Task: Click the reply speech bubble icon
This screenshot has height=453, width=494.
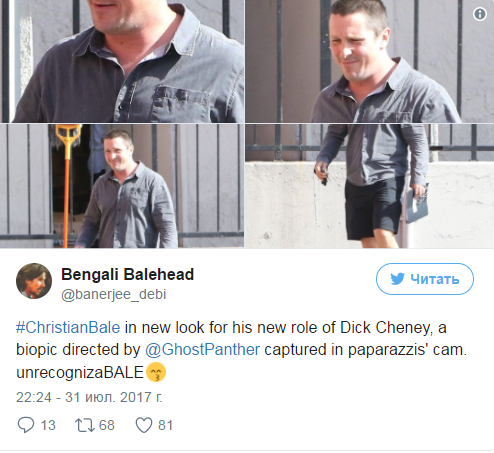Action: click(x=26, y=425)
